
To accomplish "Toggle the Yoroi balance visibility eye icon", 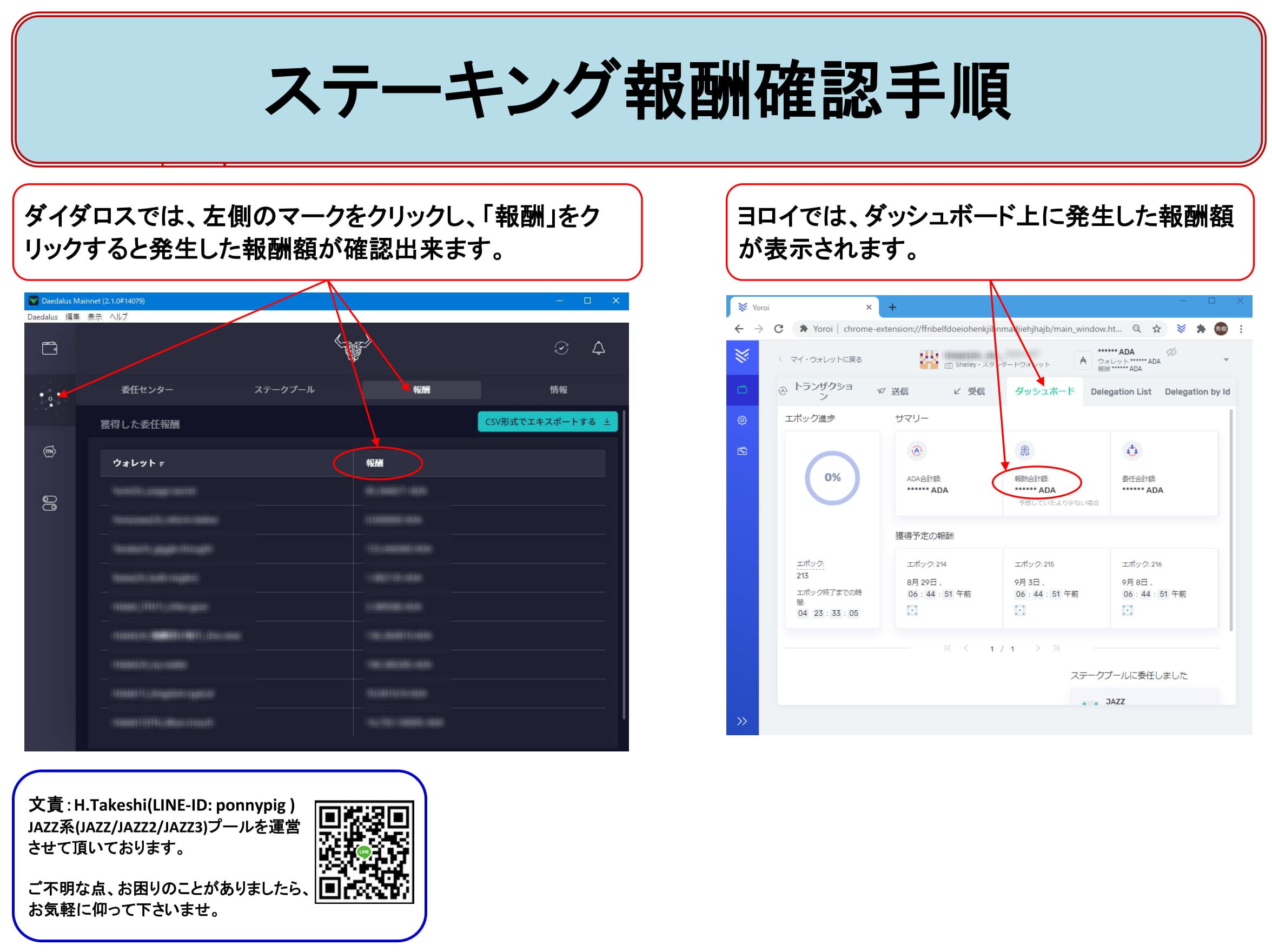I will (1171, 351).
